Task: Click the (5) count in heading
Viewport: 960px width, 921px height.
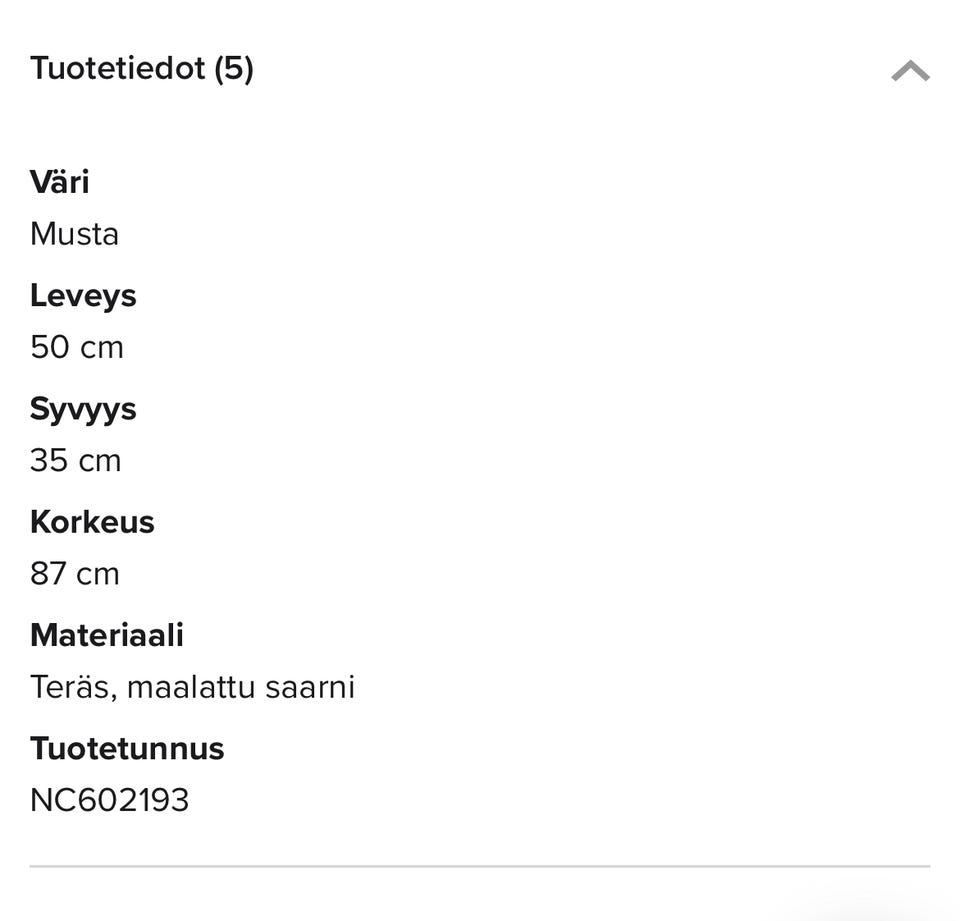Action: (x=234, y=69)
